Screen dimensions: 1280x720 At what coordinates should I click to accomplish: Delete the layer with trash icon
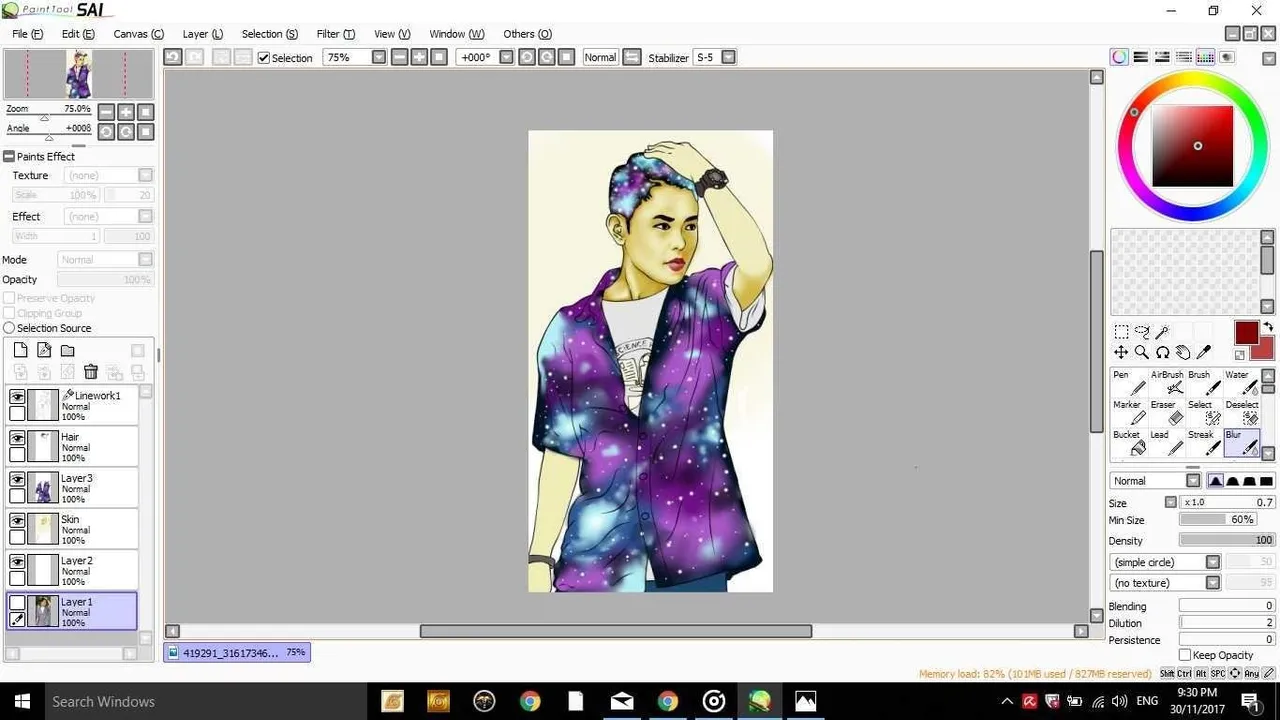pyautogui.click(x=91, y=372)
